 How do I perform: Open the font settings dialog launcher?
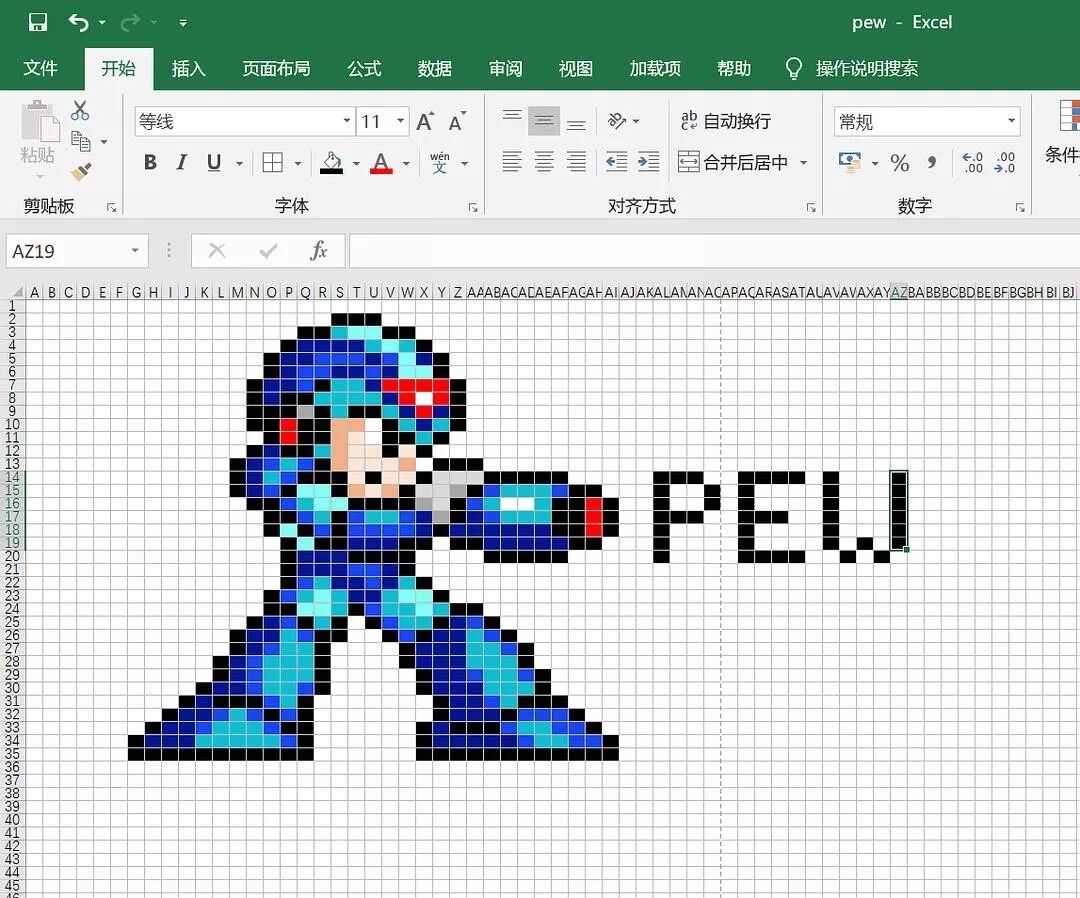pyautogui.click(x=473, y=207)
